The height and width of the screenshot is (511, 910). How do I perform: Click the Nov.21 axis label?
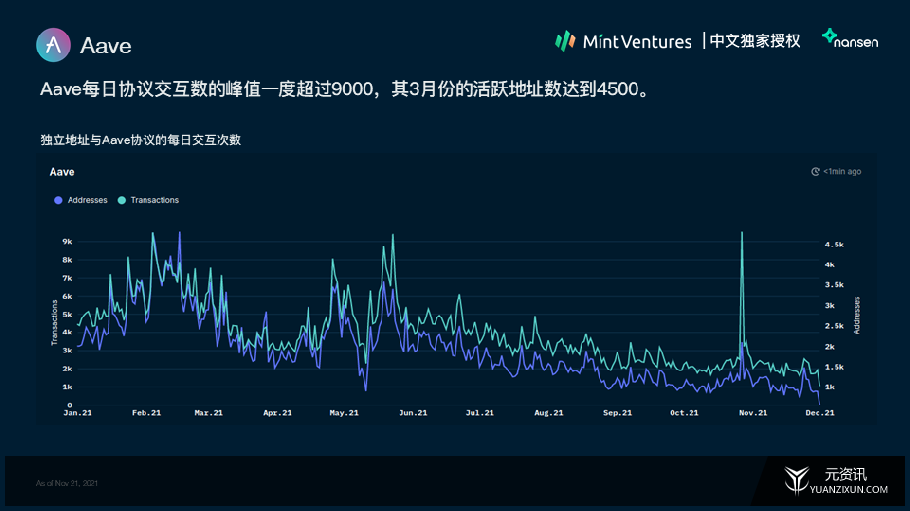click(x=753, y=413)
